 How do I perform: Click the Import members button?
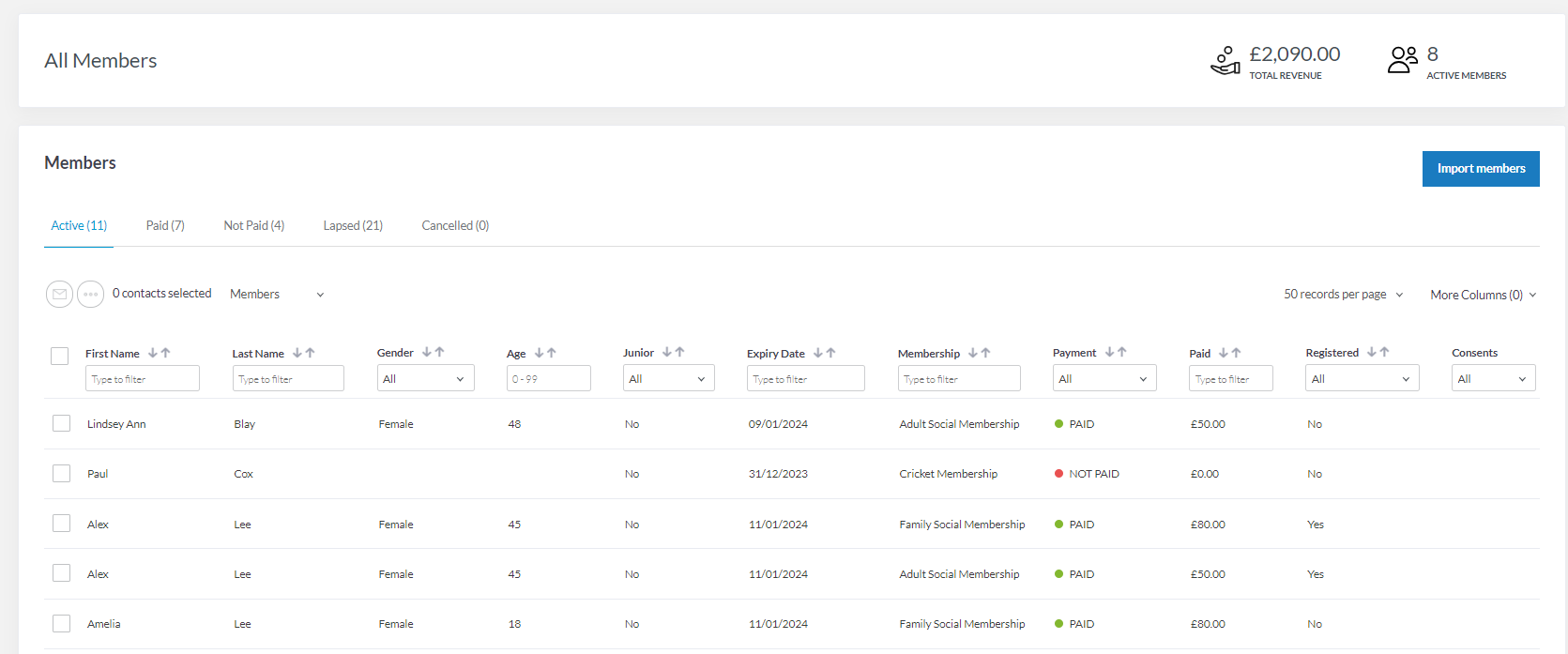tap(1481, 169)
